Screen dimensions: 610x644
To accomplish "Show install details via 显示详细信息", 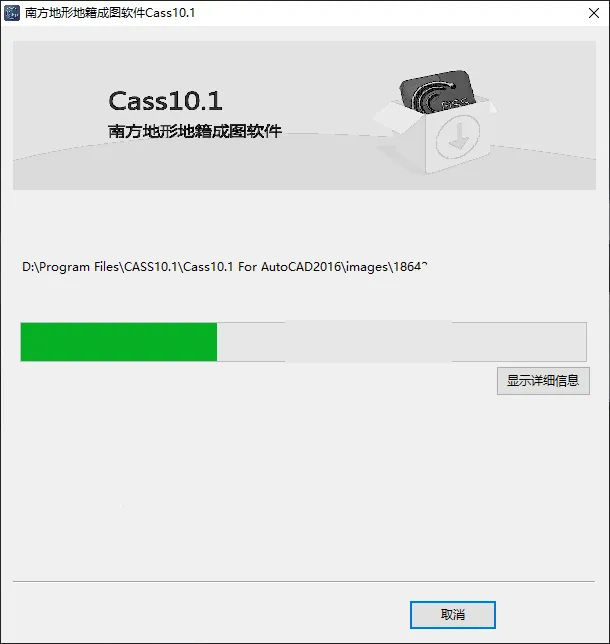I will point(543,381).
